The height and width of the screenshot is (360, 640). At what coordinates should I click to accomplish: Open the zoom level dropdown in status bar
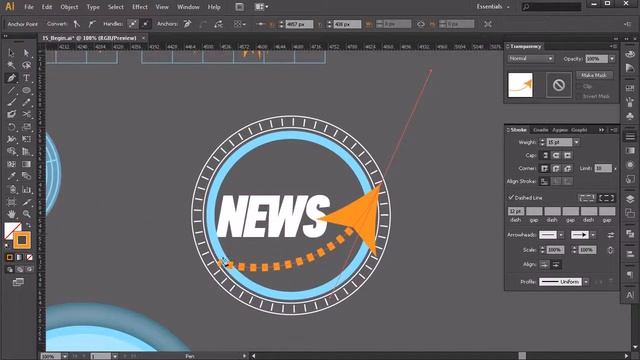click(x=65, y=356)
